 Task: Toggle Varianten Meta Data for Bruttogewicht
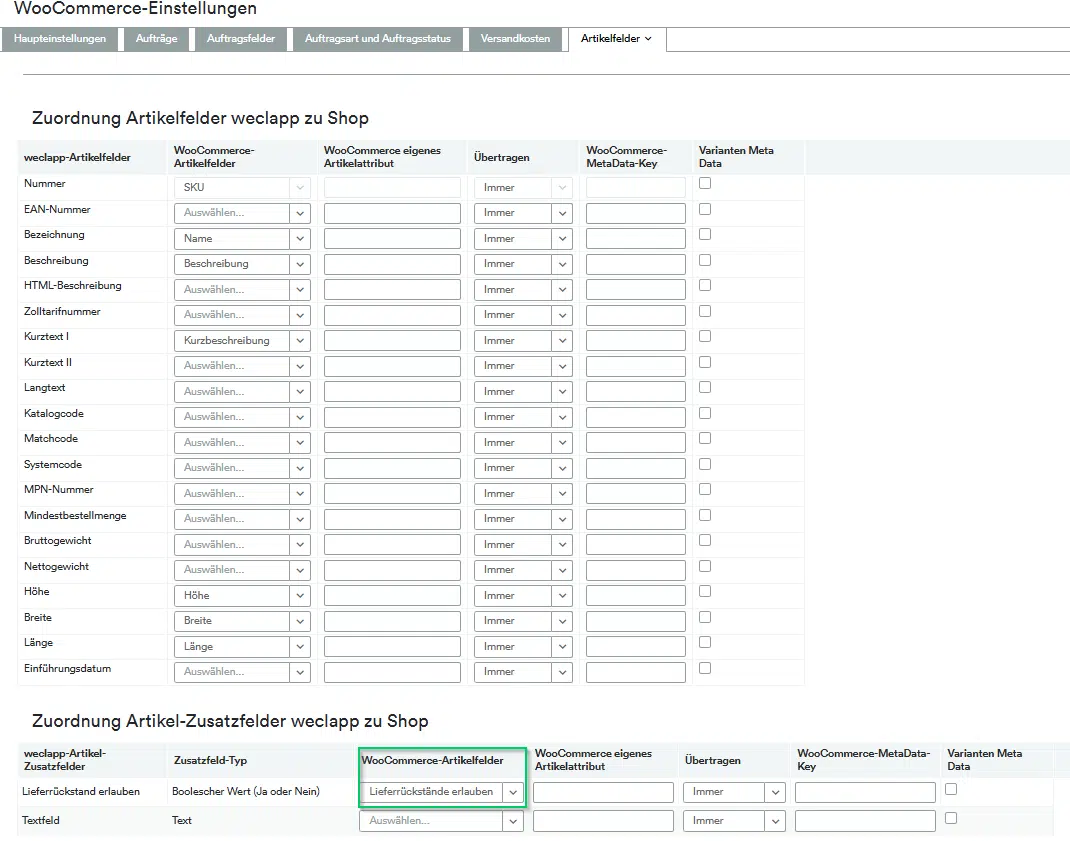[705, 540]
